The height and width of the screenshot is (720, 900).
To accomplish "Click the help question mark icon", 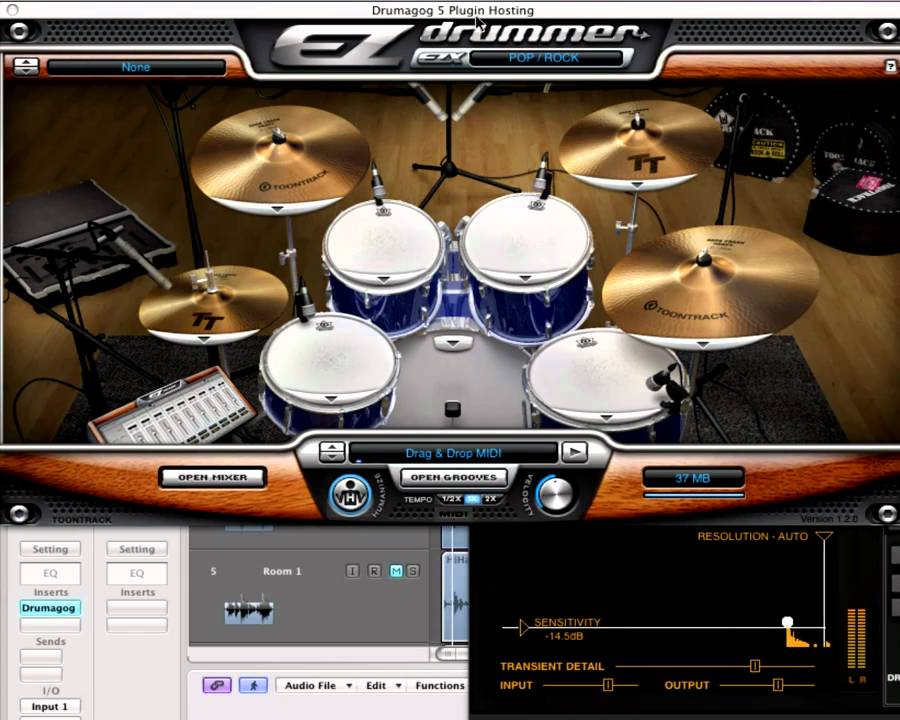I will pos(890,67).
